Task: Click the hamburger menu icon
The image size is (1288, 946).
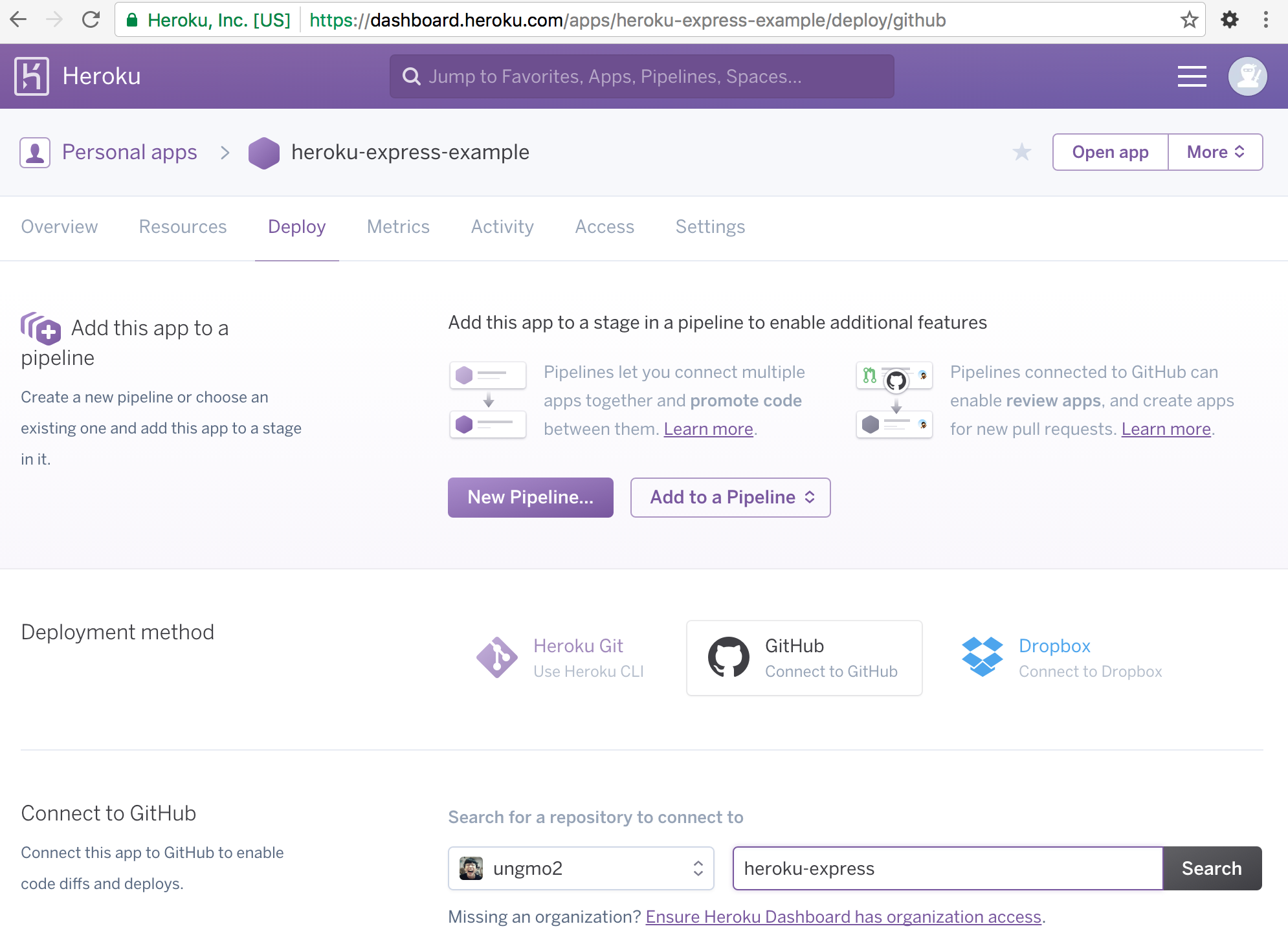Action: [1192, 76]
